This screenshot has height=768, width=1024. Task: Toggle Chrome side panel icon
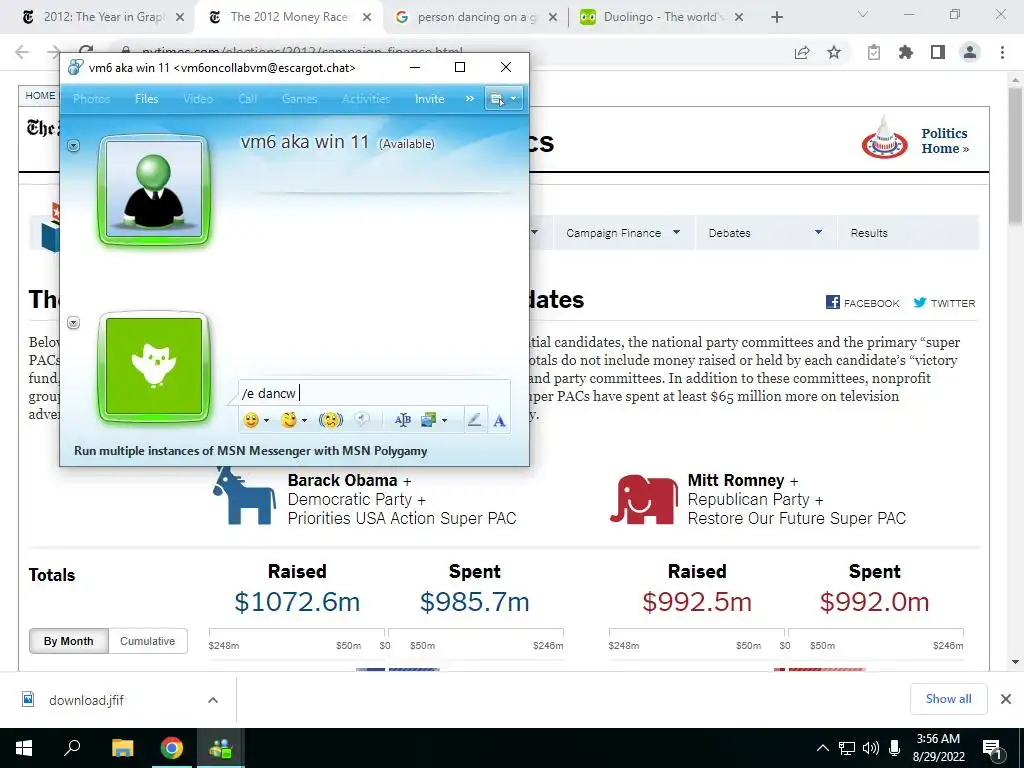click(x=938, y=52)
